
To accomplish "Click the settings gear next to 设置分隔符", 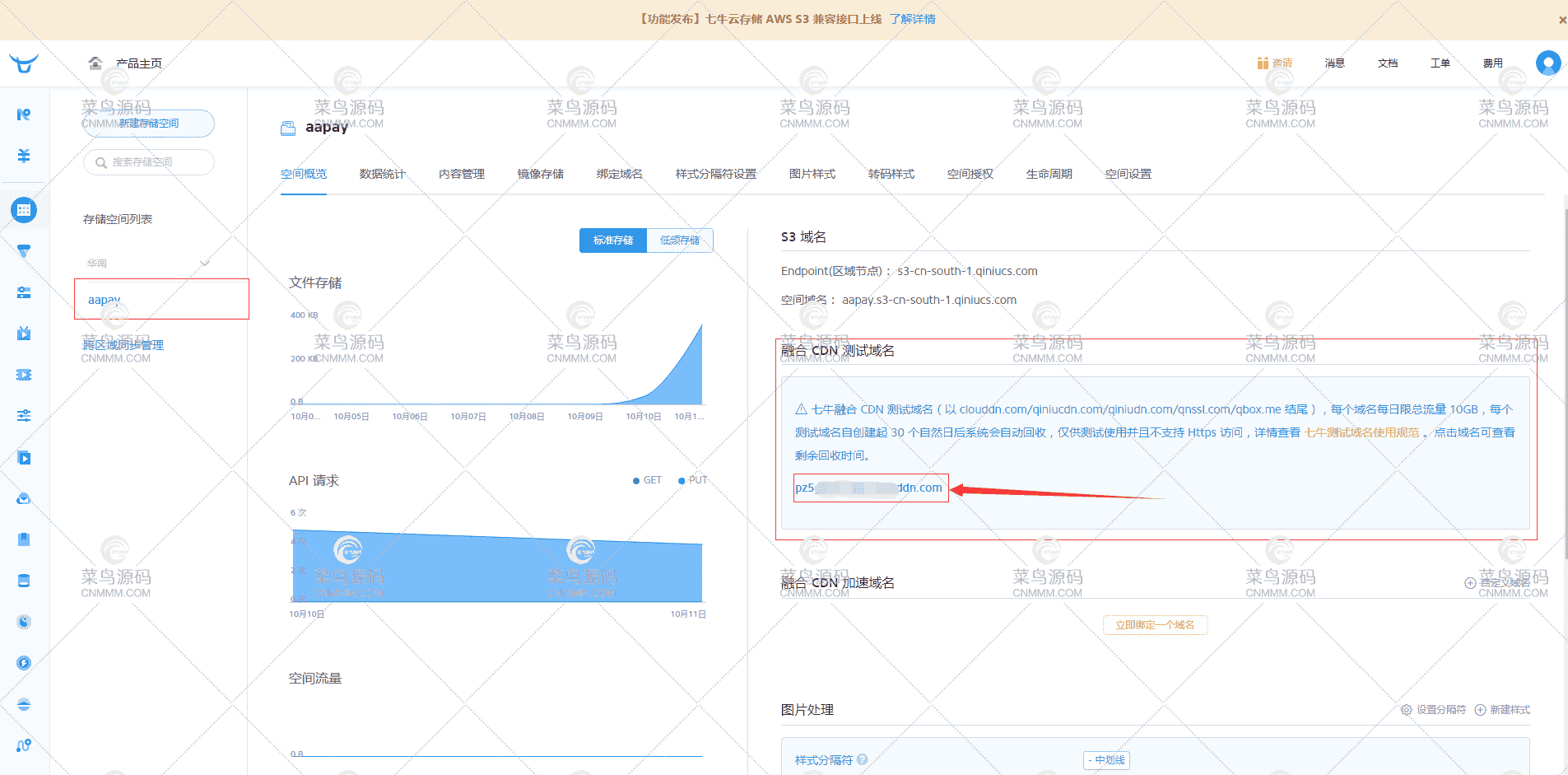I will 1406,709.
